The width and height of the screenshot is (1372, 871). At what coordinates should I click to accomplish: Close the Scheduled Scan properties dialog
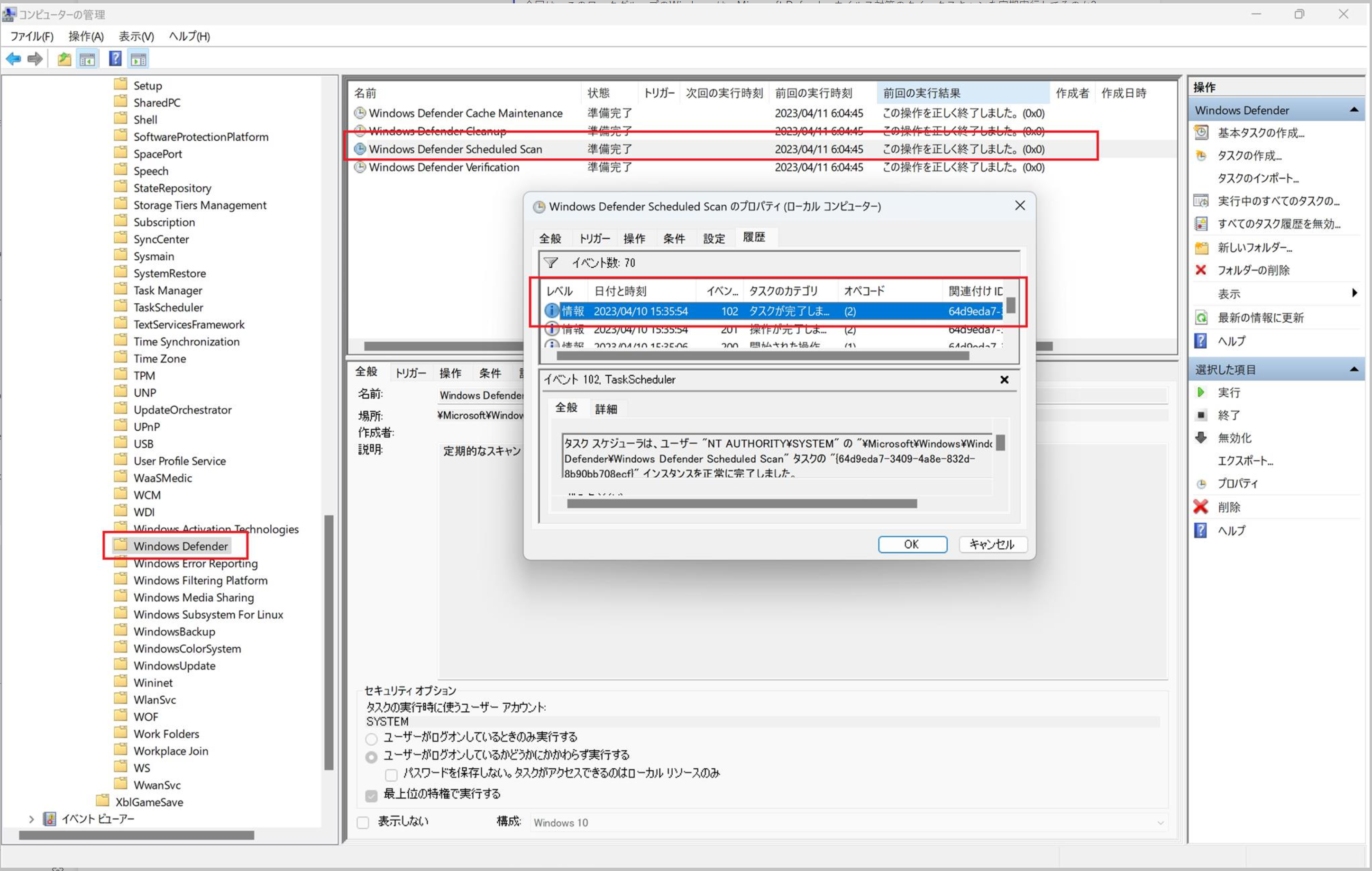[x=1020, y=205]
